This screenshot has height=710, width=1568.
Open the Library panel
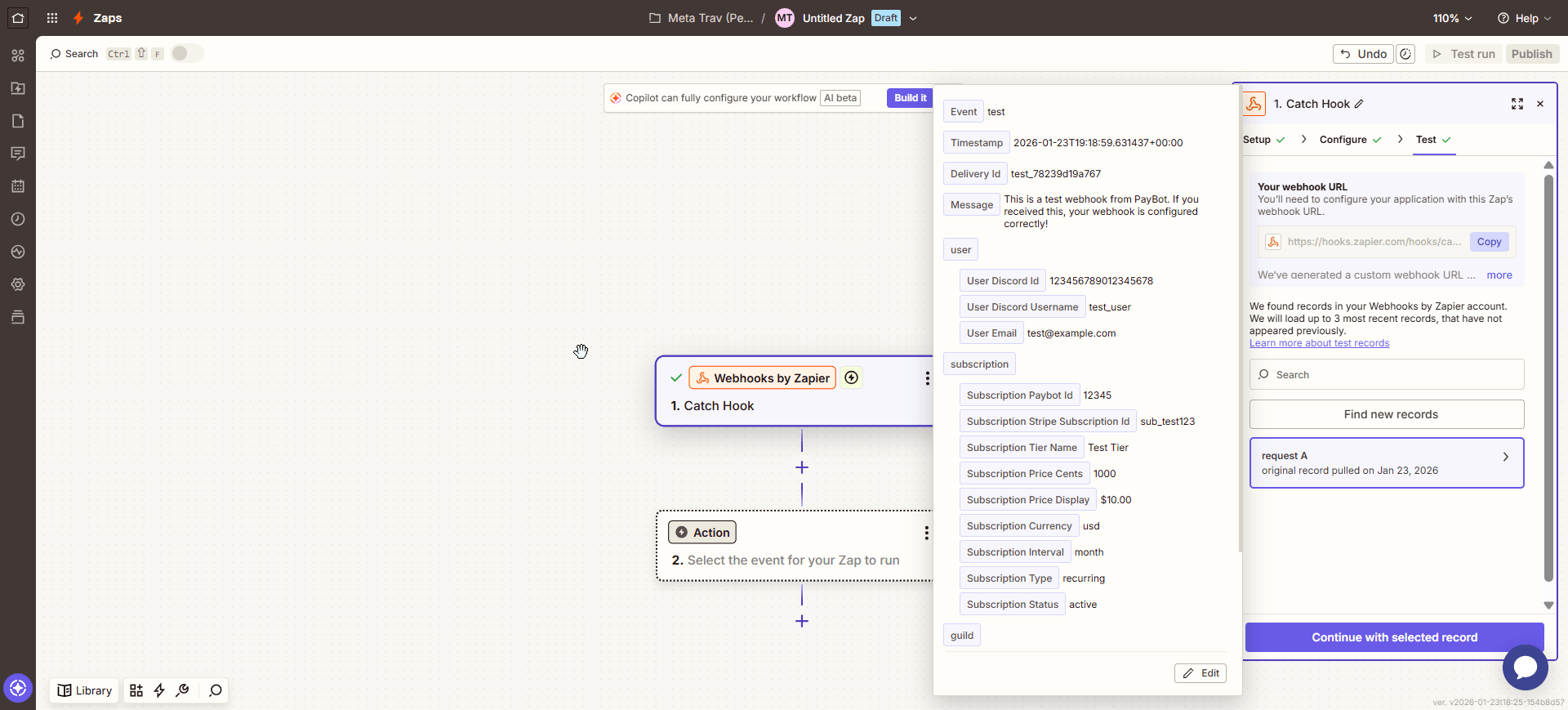[84, 690]
